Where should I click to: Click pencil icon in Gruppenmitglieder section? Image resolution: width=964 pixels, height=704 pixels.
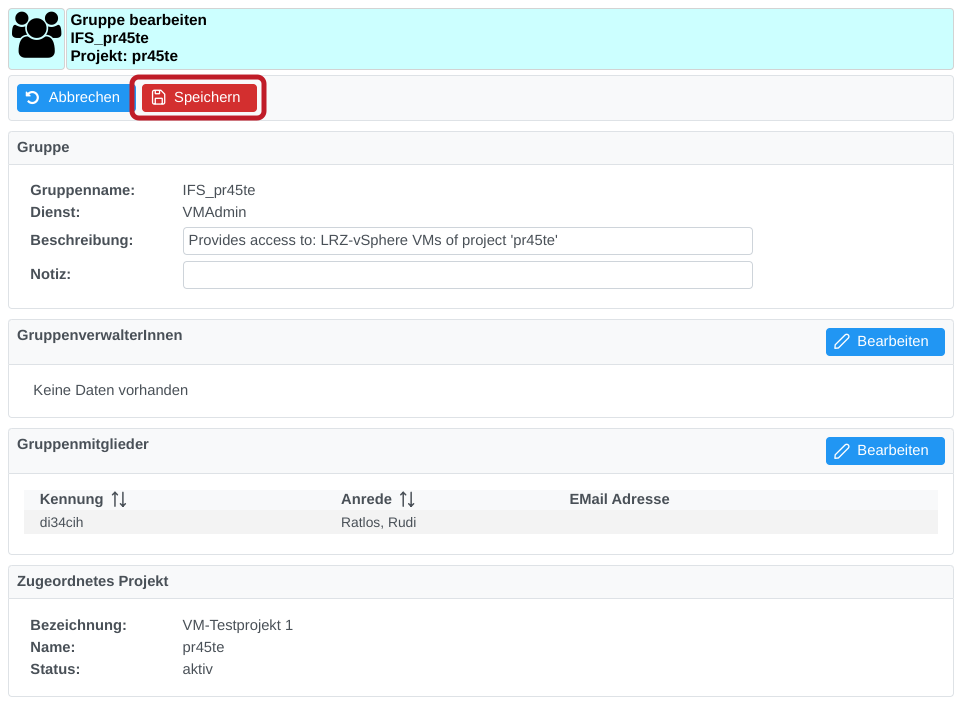842,451
